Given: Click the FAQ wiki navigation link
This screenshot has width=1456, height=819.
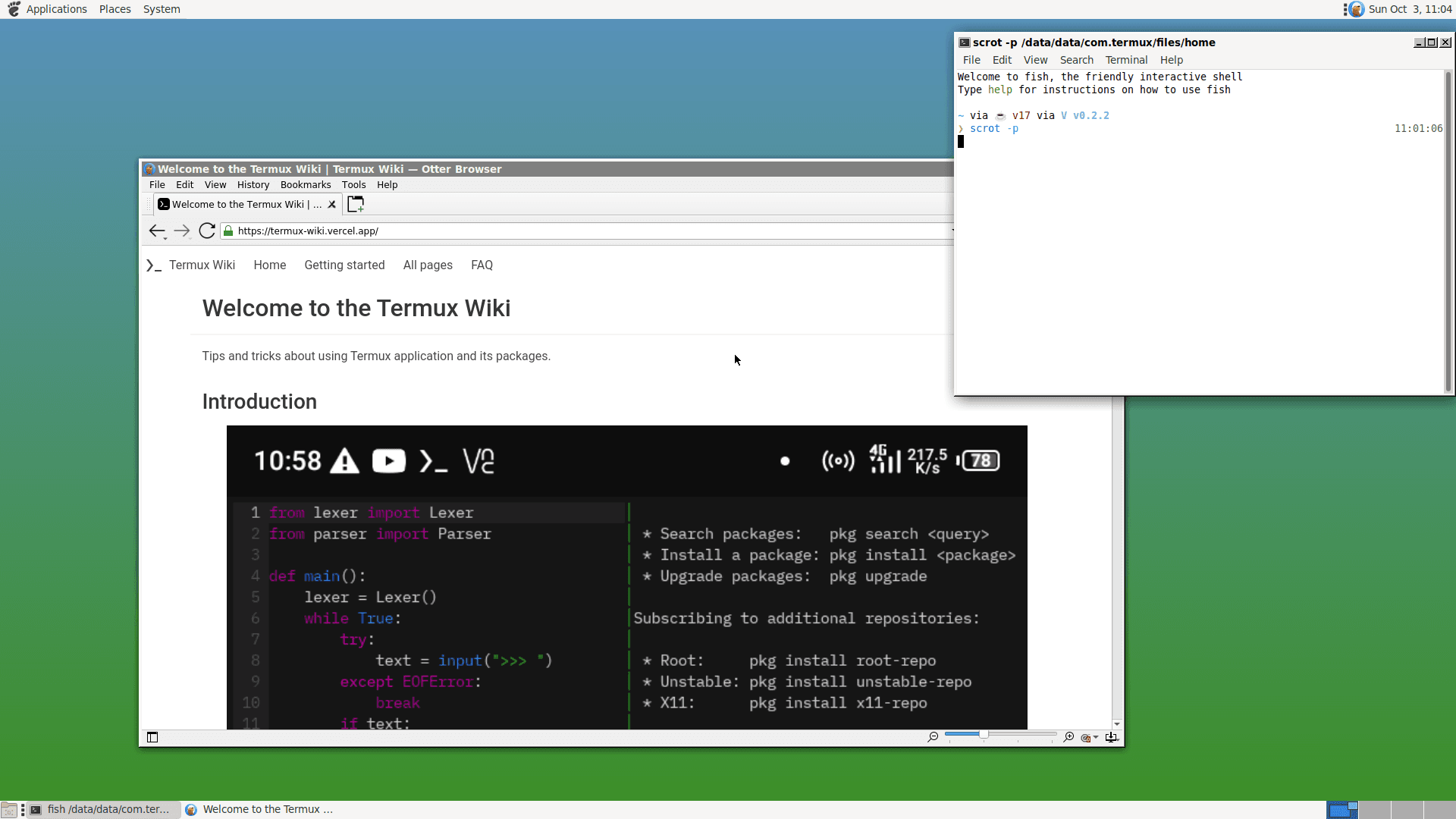Looking at the screenshot, I should tap(481, 264).
